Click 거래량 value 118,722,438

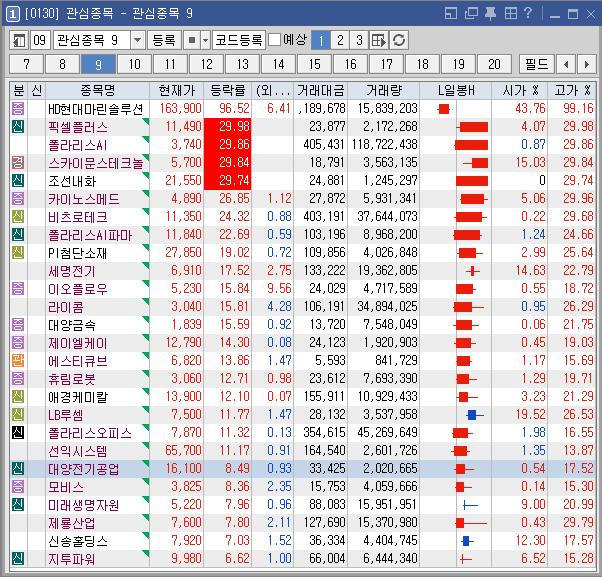(x=384, y=145)
